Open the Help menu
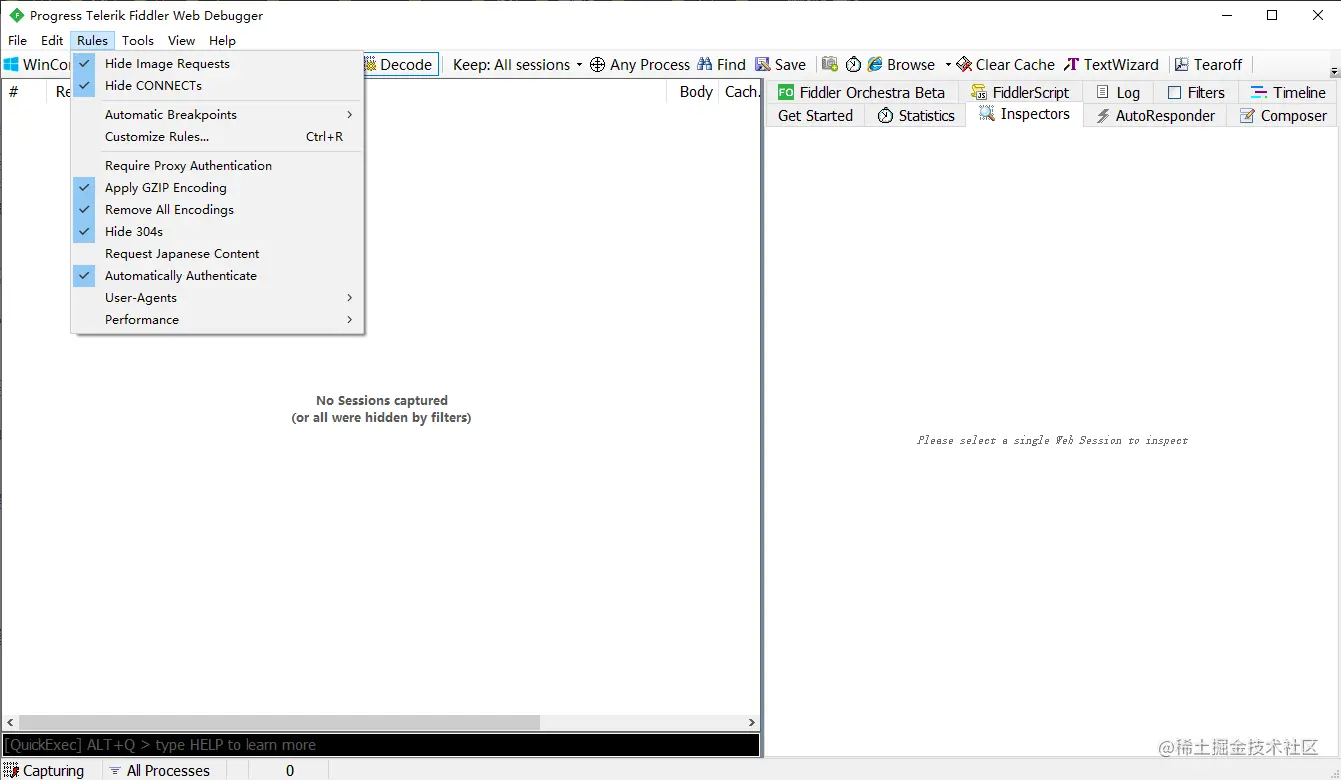This screenshot has width=1341, height=780. point(222,41)
